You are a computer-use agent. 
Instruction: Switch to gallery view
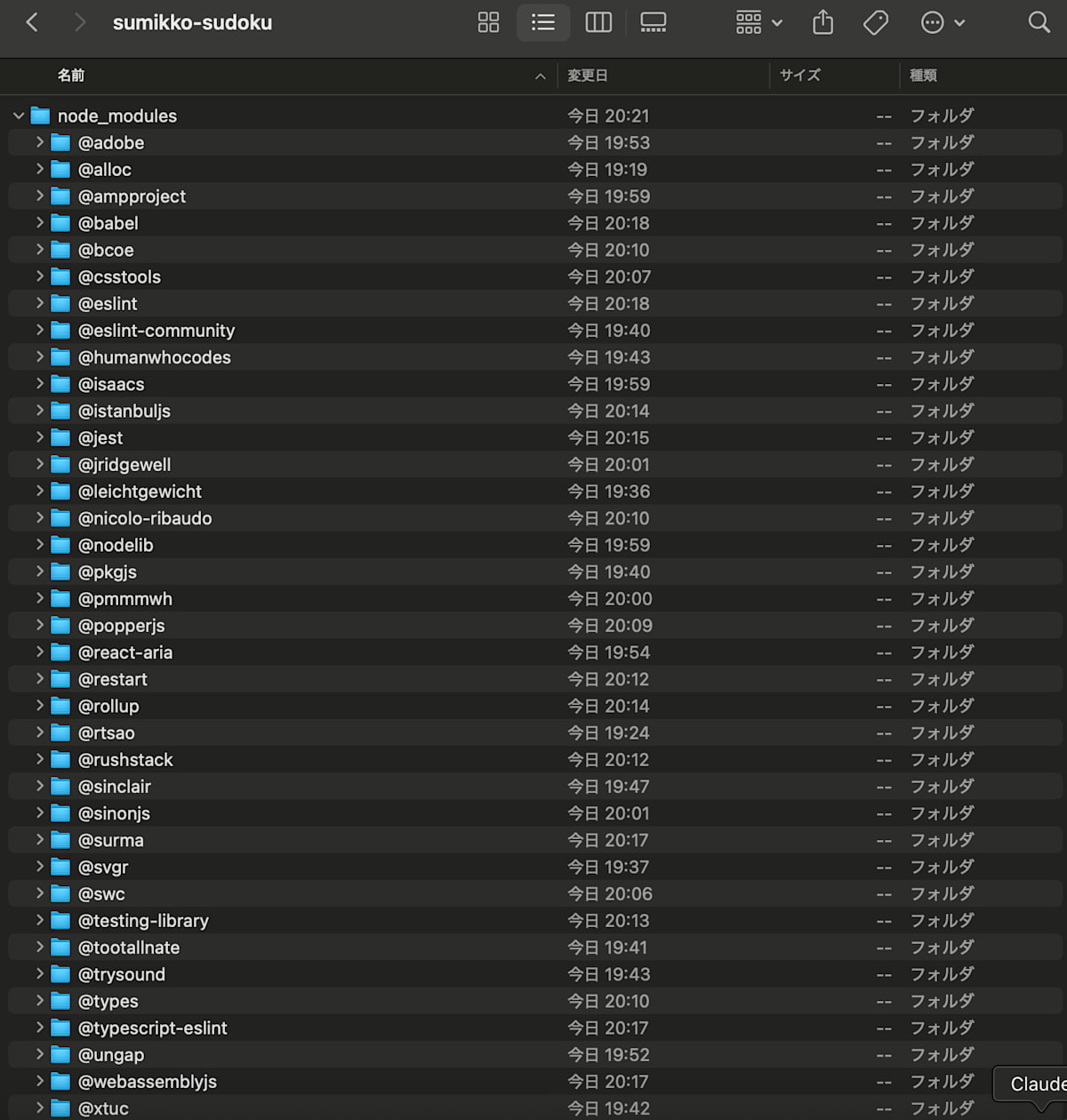(654, 22)
